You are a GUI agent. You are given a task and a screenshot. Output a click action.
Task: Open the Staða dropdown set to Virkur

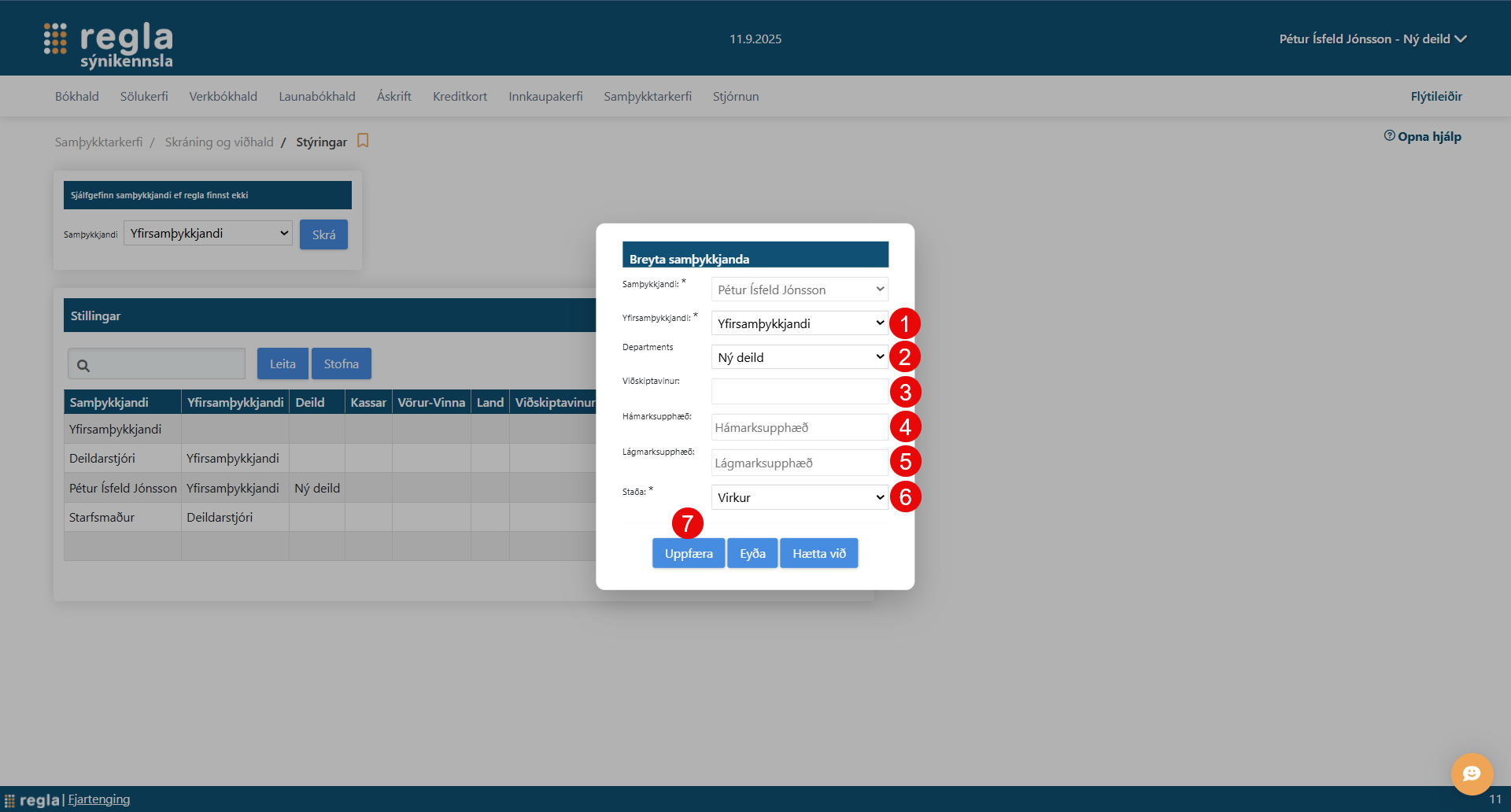(799, 497)
